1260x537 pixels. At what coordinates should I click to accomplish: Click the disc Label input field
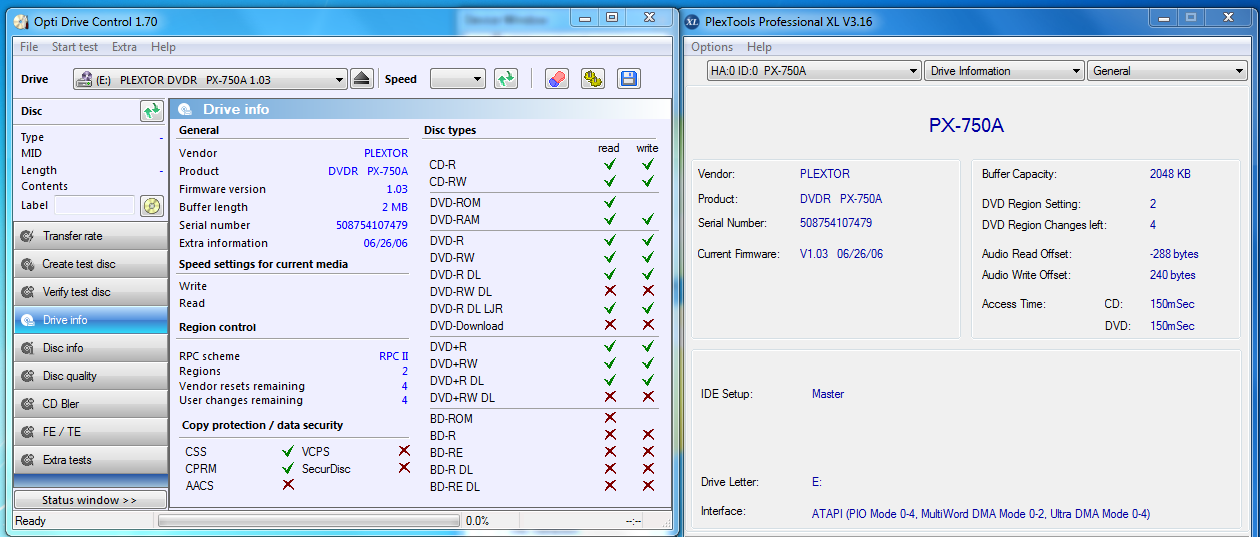point(94,205)
